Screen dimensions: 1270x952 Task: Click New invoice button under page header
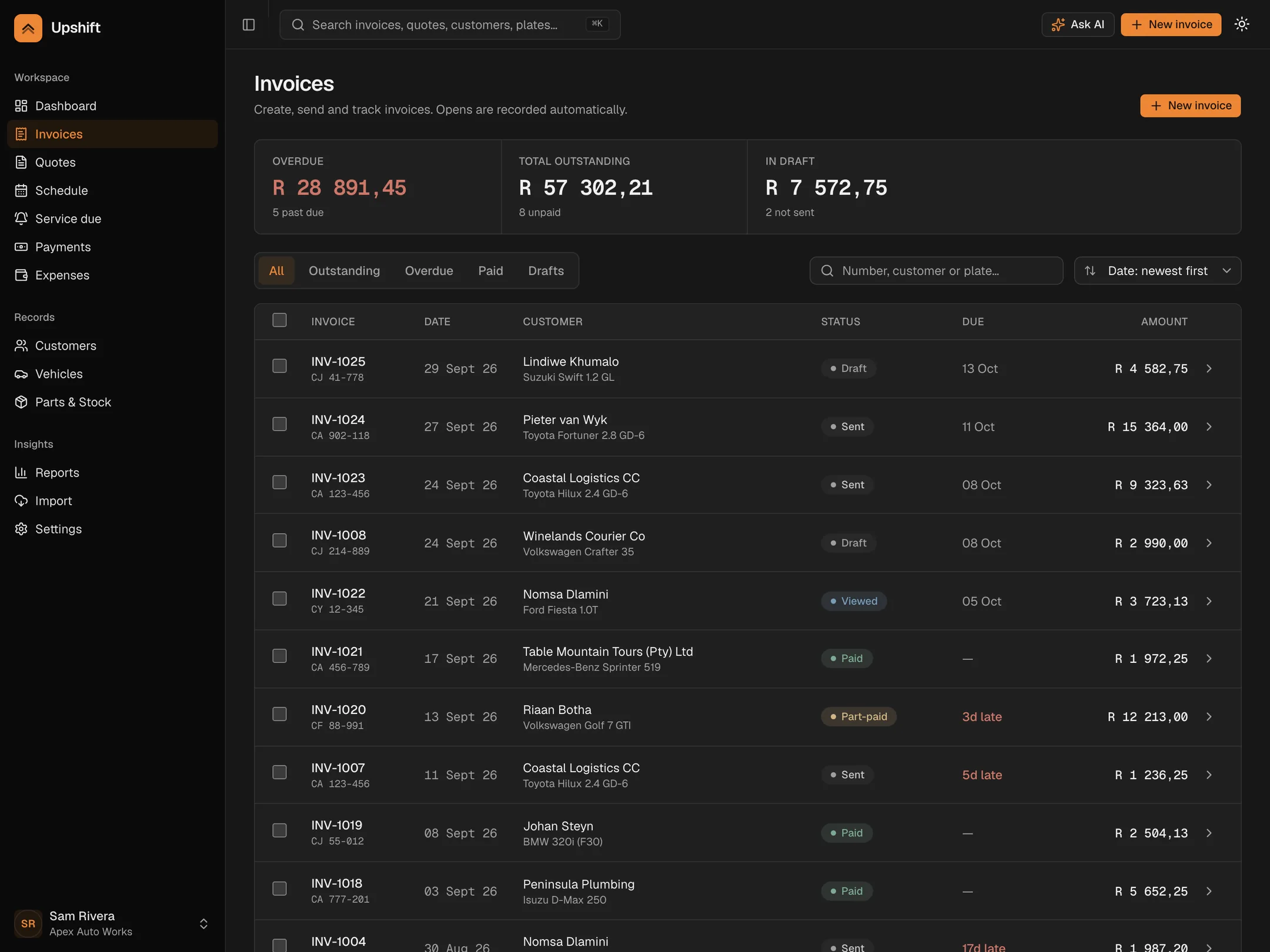tap(1190, 106)
